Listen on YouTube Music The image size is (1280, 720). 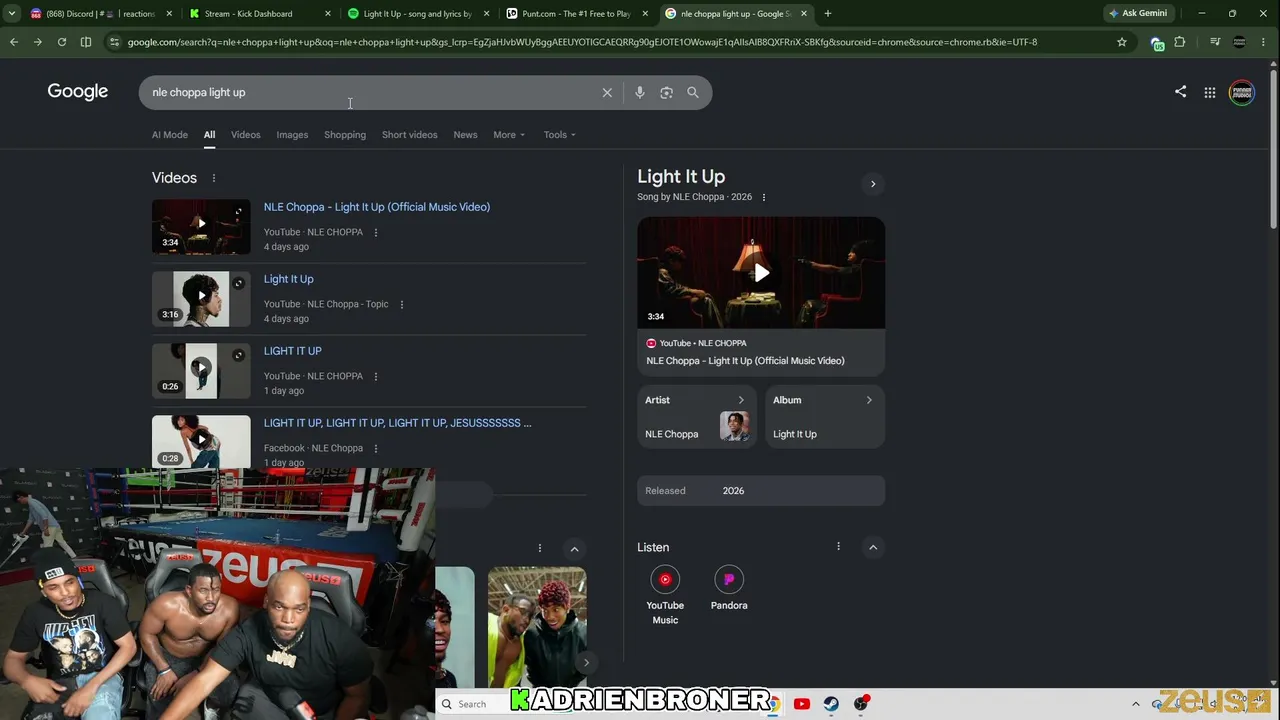[665, 596]
